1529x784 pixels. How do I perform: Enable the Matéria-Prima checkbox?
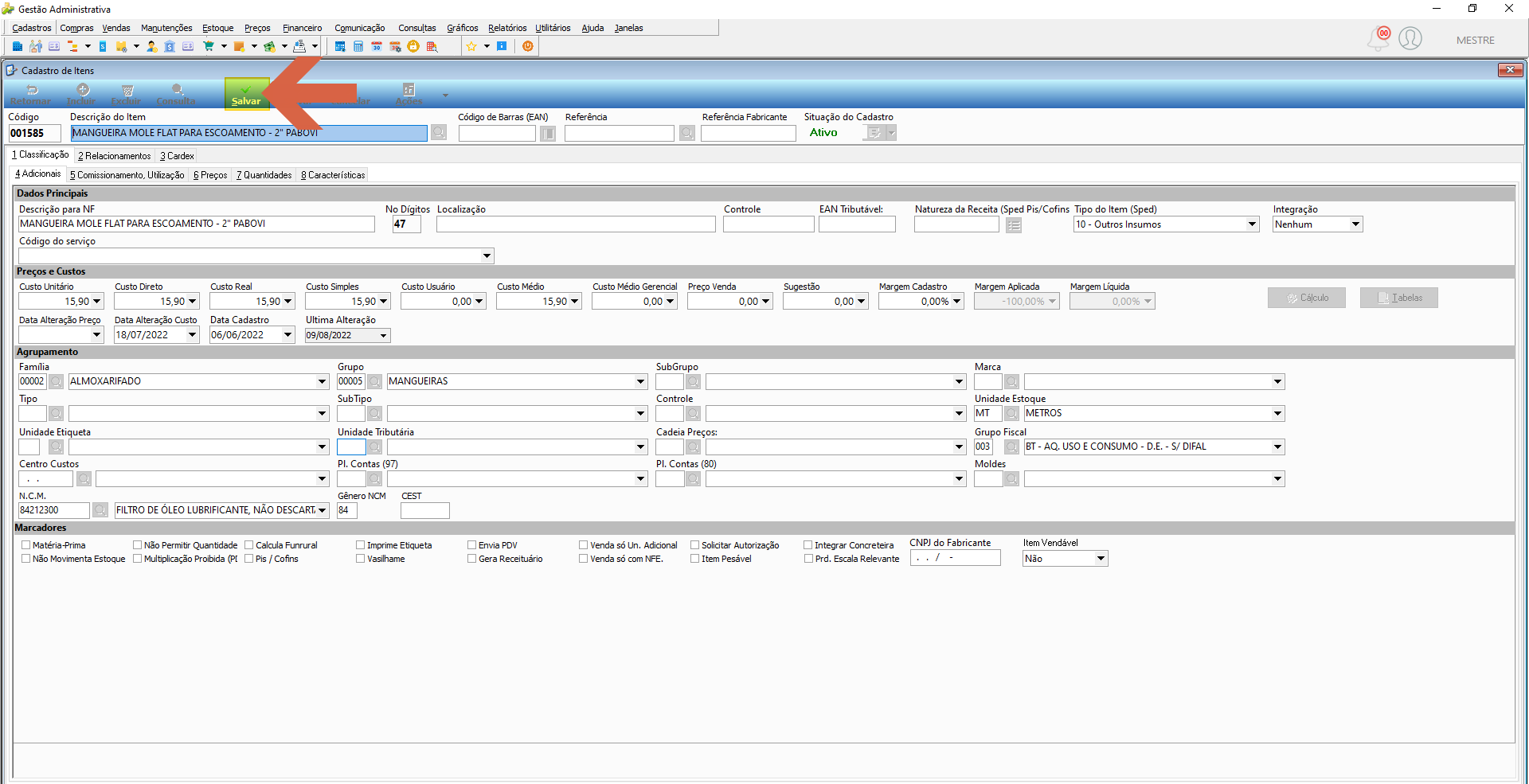click(26, 545)
